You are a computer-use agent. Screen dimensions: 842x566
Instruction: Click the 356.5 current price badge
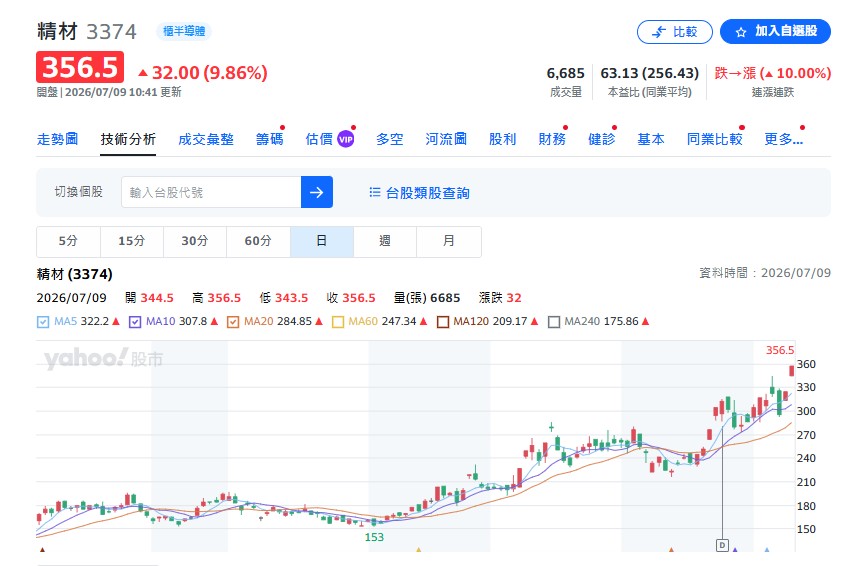click(80, 68)
